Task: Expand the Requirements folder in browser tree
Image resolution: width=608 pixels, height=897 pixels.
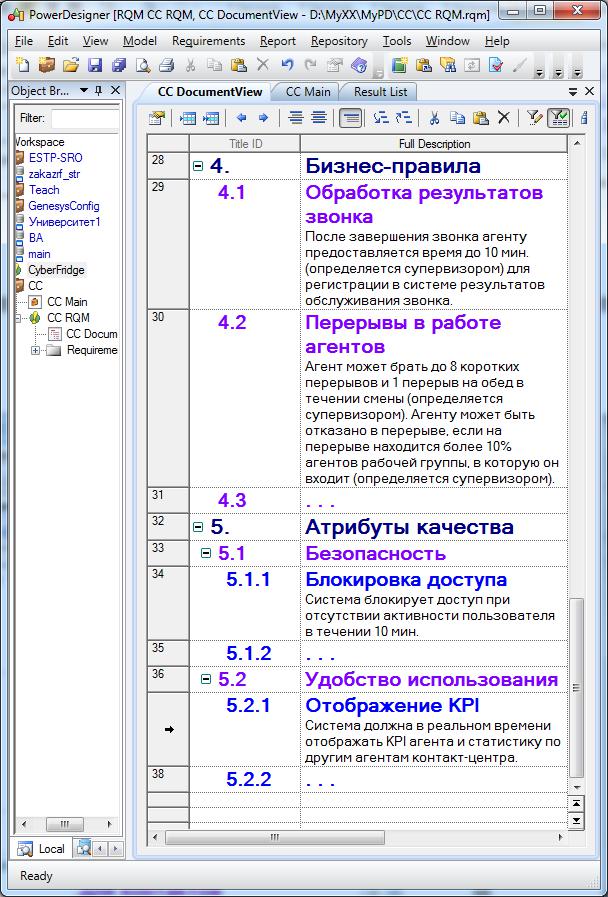Action: [35, 350]
